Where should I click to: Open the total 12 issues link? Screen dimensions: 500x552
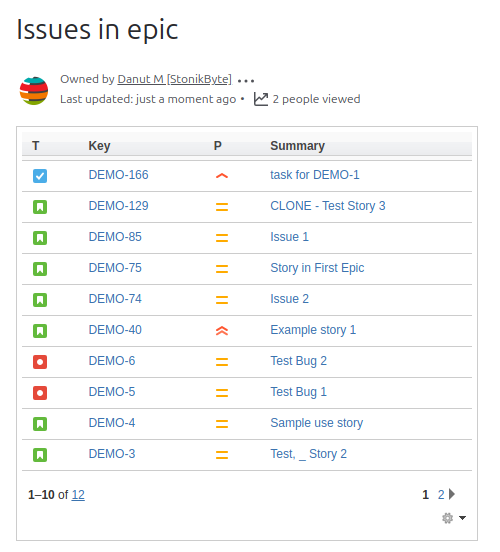click(x=78, y=495)
